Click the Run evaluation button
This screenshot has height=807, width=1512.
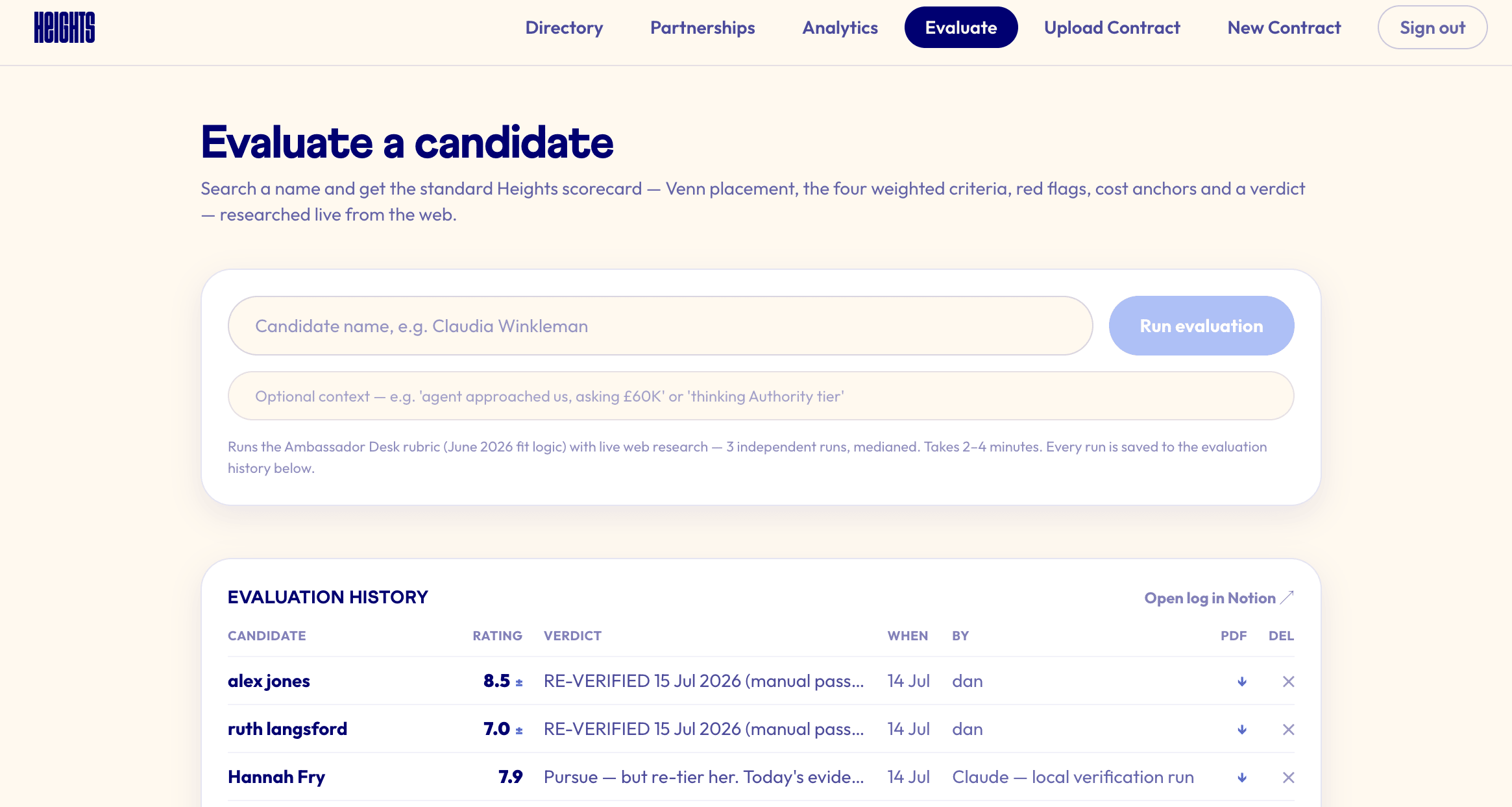[1201, 326]
